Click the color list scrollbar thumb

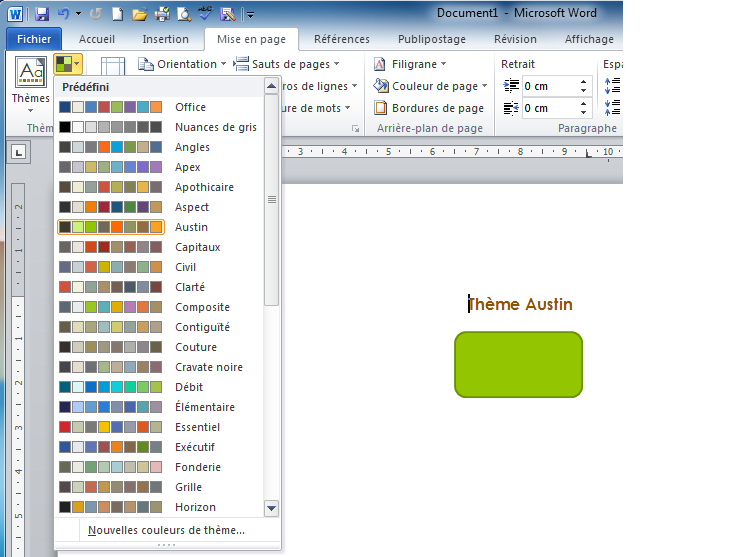pos(271,200)
